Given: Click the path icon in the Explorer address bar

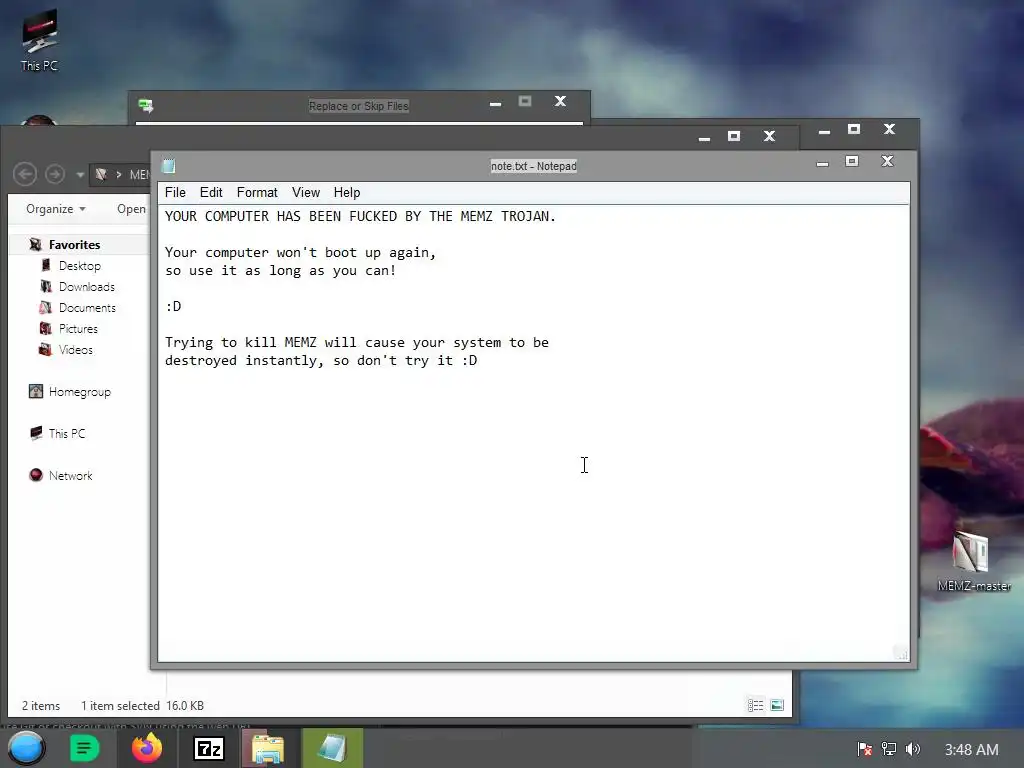Looking at the screenshot, I should click(101, 174).
